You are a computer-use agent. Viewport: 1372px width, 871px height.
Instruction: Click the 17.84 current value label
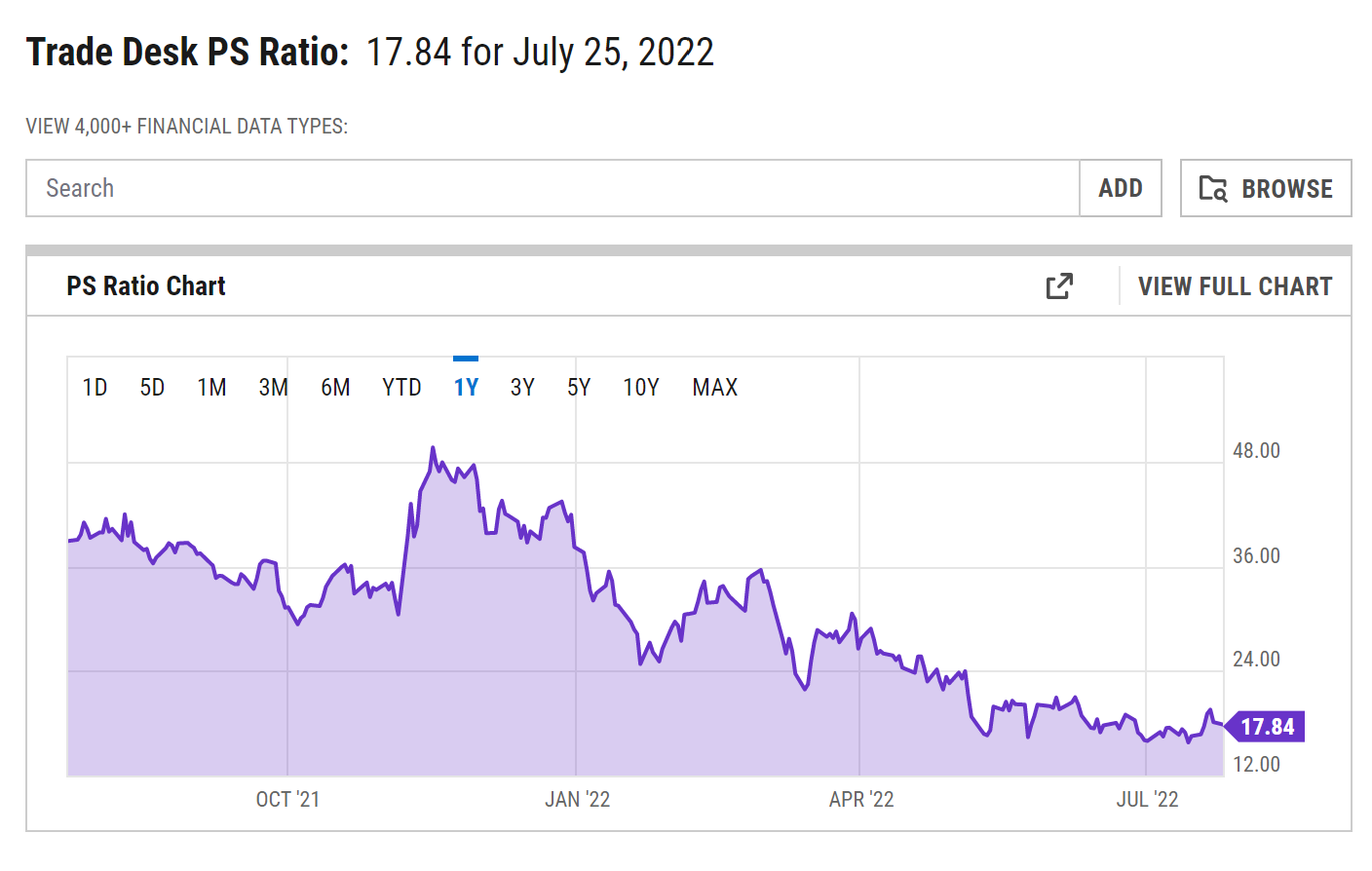(x=1267, y=727)
